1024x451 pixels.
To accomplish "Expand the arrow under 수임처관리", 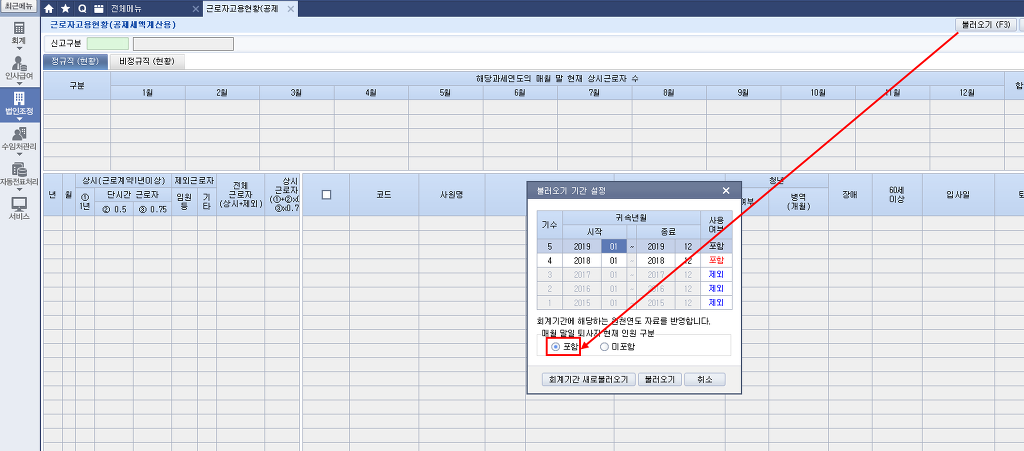I will tap(19, 153).
